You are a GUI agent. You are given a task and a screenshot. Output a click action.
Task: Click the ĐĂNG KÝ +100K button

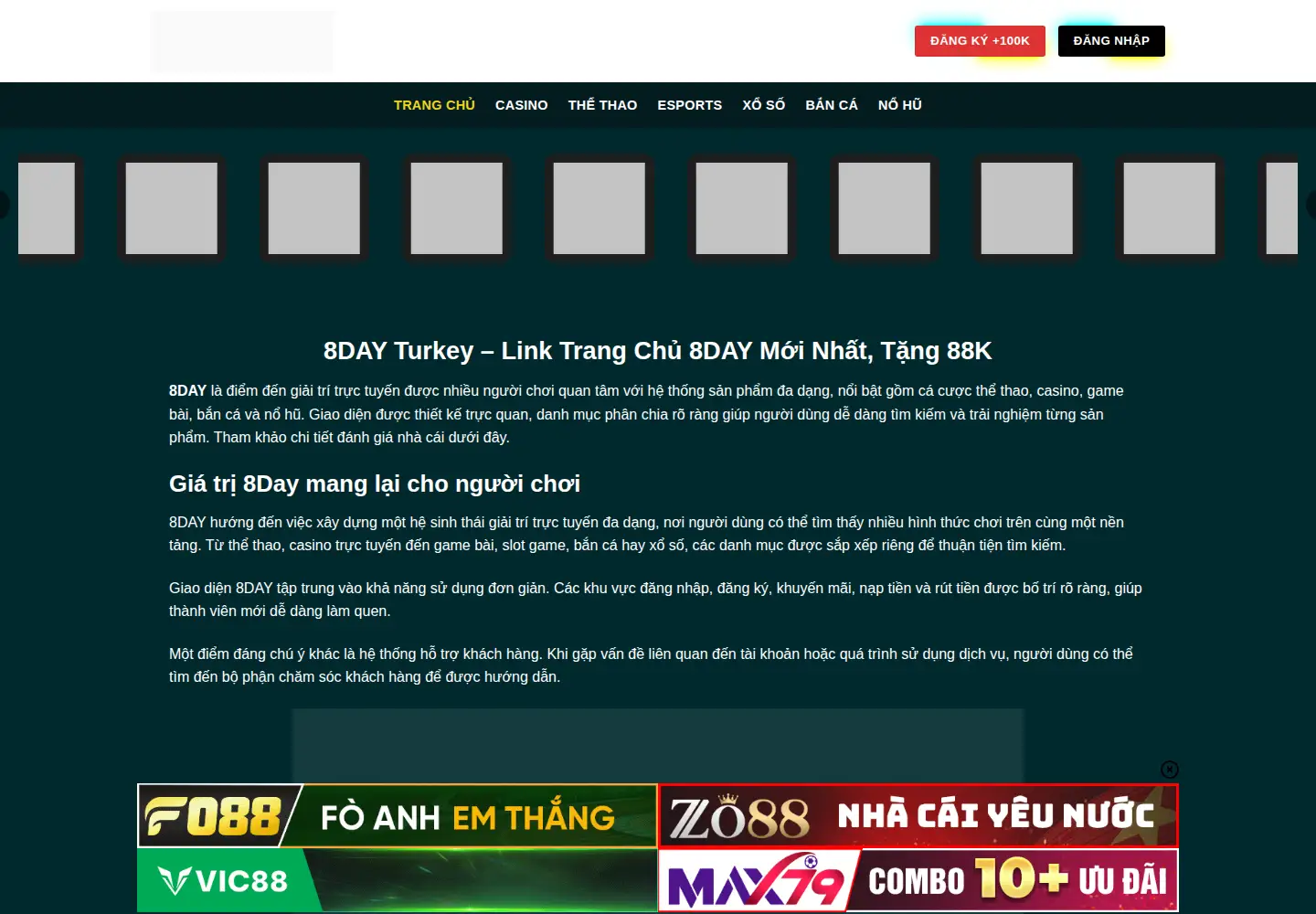click(980, 41)
